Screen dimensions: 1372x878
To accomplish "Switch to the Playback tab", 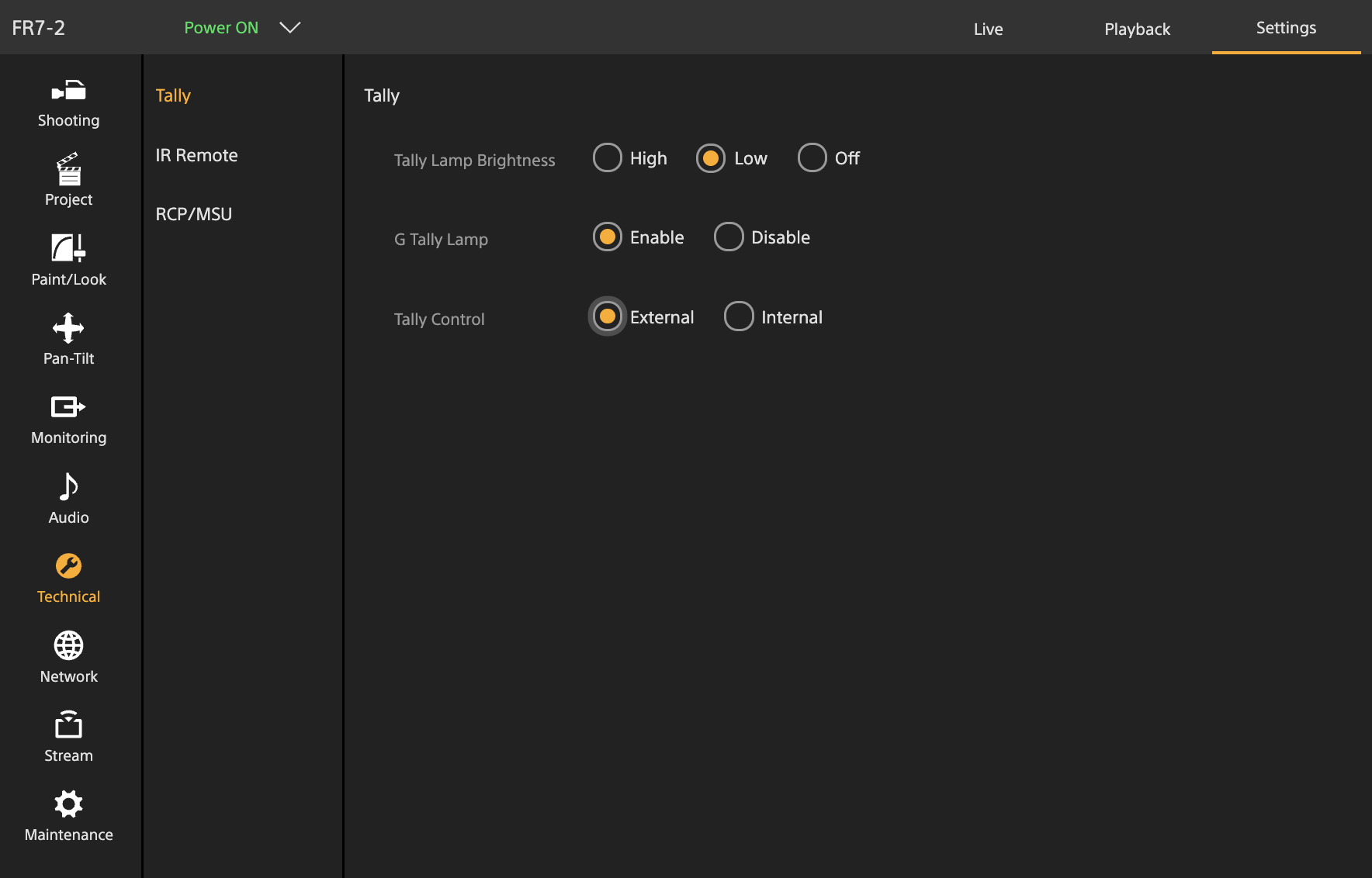I will (x=1137, y=29).
